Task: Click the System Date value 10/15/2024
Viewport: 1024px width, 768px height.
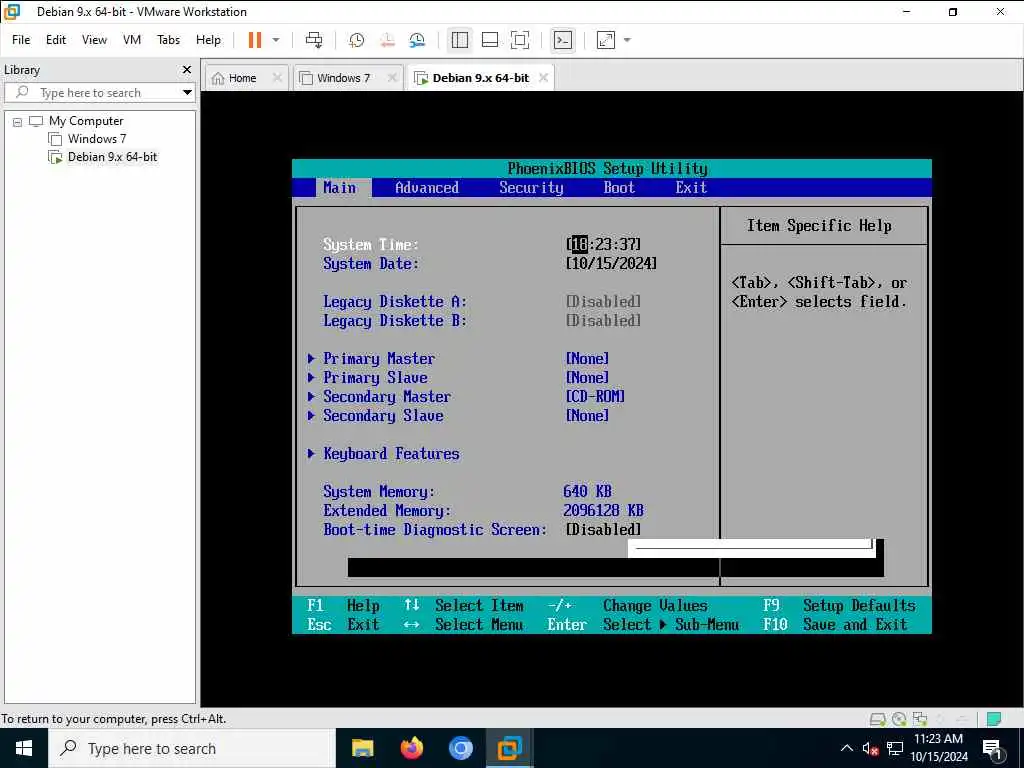Action: (611, 263)
